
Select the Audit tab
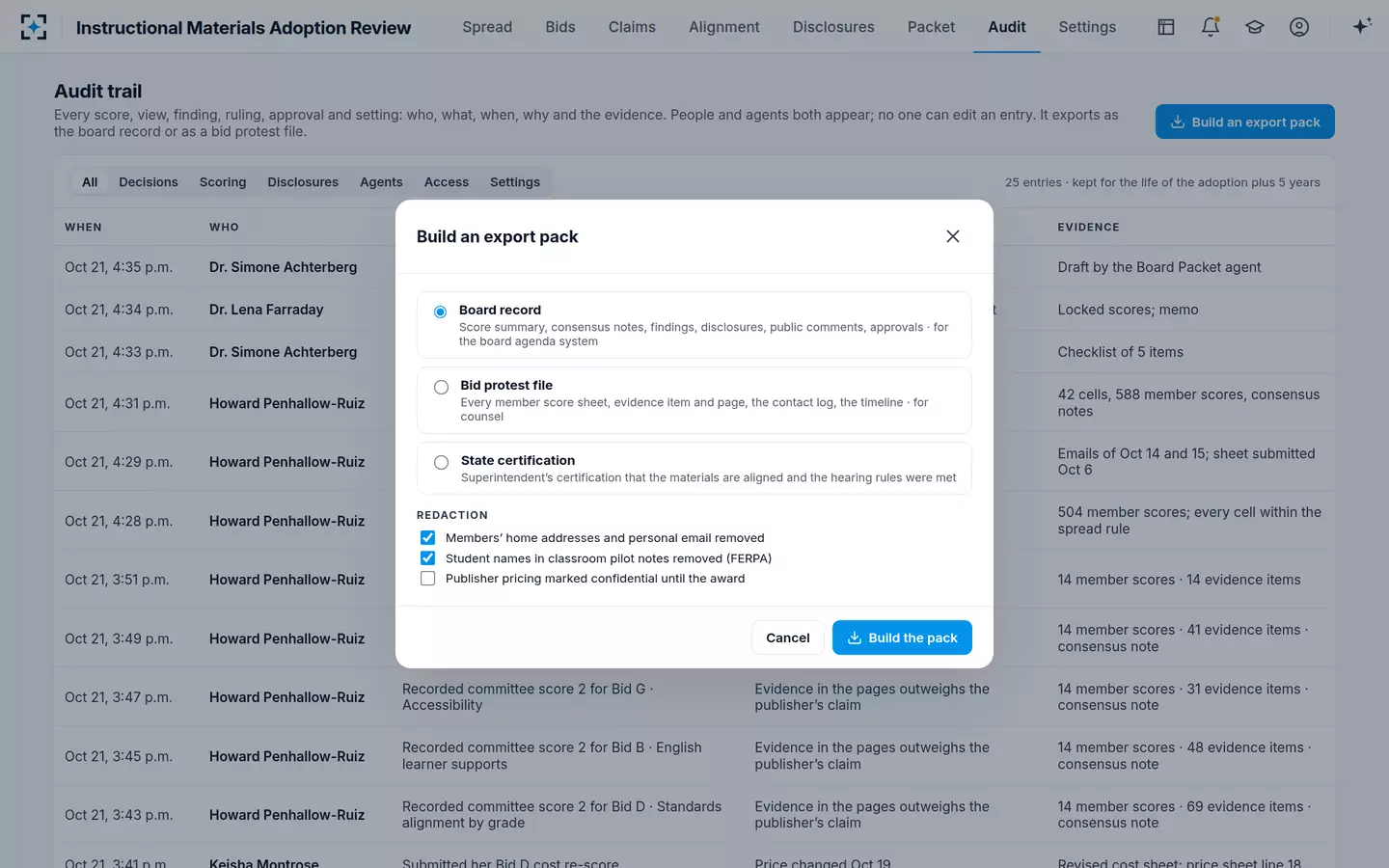pyautogui.click(x=1007, y=27)
